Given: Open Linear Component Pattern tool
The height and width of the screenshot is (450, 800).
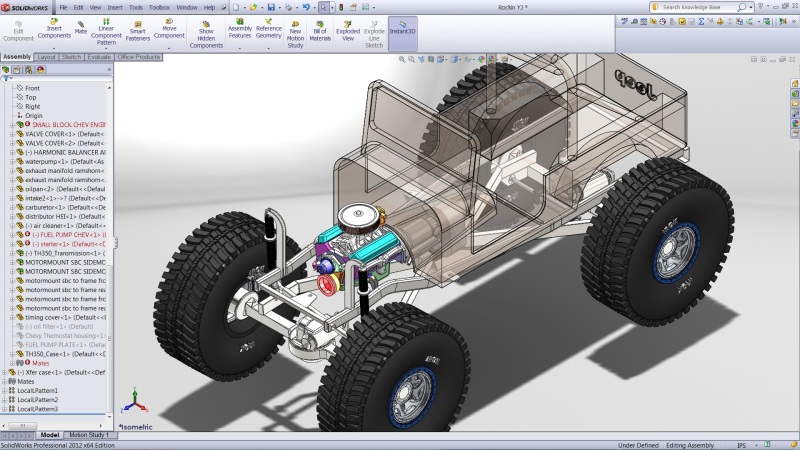Looking at the screenshot, I should 106,32.
